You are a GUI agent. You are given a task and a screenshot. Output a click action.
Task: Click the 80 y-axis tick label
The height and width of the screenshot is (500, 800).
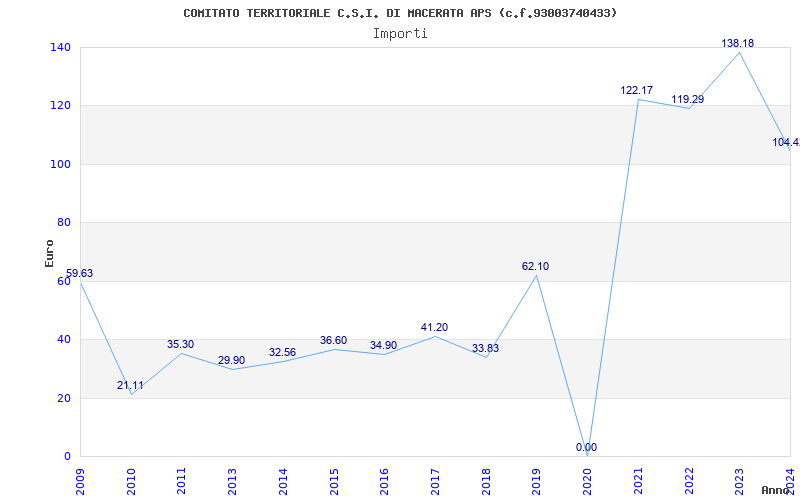coord(63,222)
